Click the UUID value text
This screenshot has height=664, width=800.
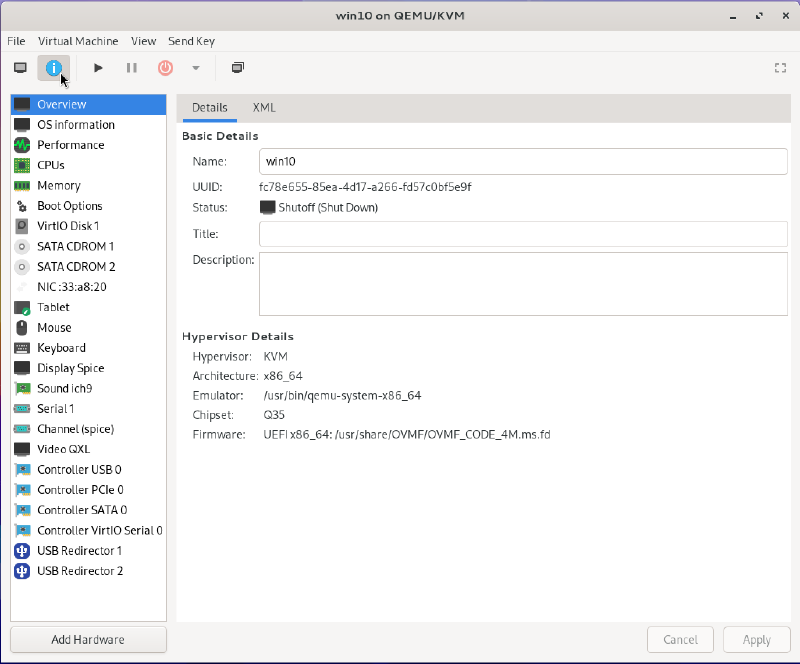click(x=365, y=187)
